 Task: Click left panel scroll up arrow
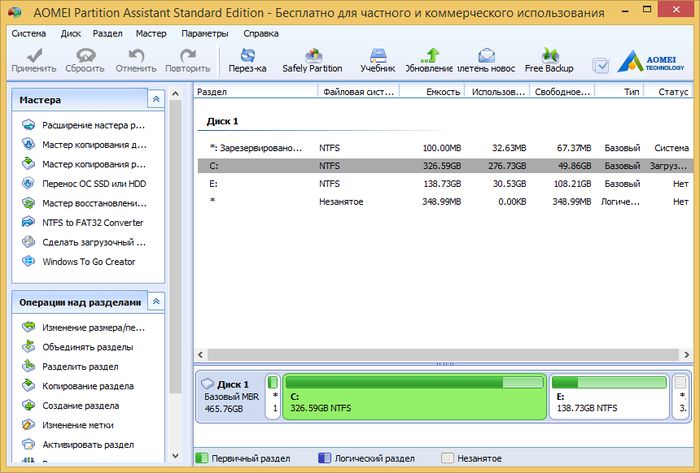[175, 93]
